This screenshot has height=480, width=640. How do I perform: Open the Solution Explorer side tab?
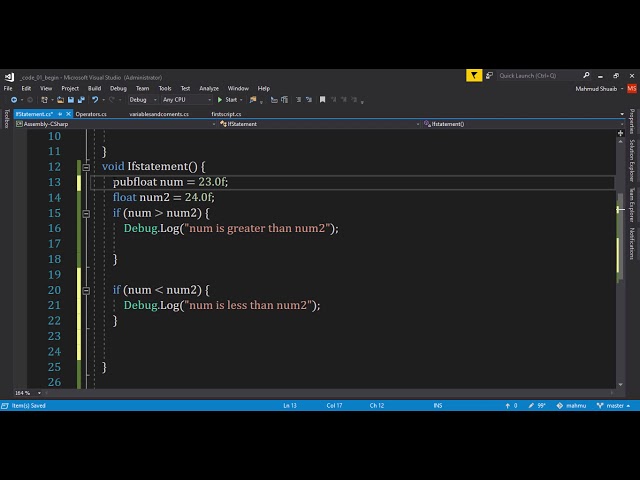632,160
